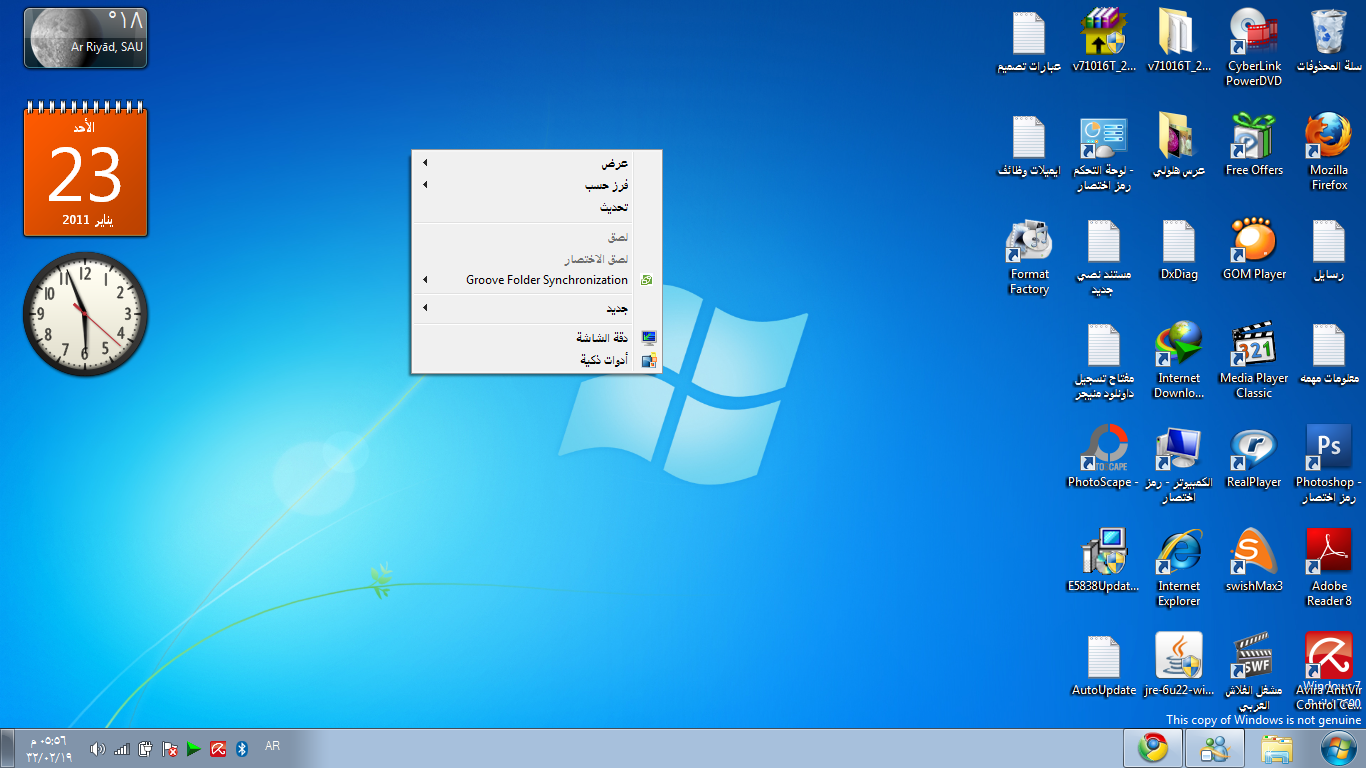Click the orange calendar gadget
The height and width of the screenshot is (768, 1366).
click(85, 172)
